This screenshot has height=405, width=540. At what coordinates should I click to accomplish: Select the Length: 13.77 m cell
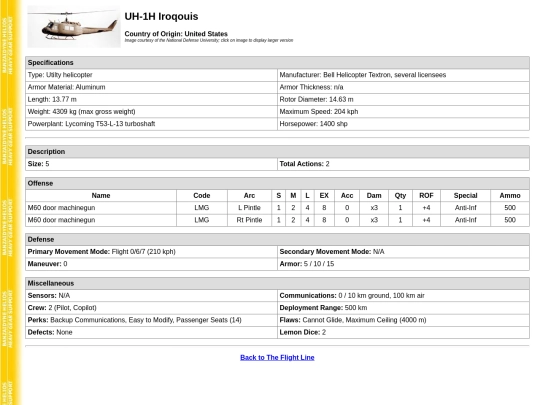tap(151, 100)
